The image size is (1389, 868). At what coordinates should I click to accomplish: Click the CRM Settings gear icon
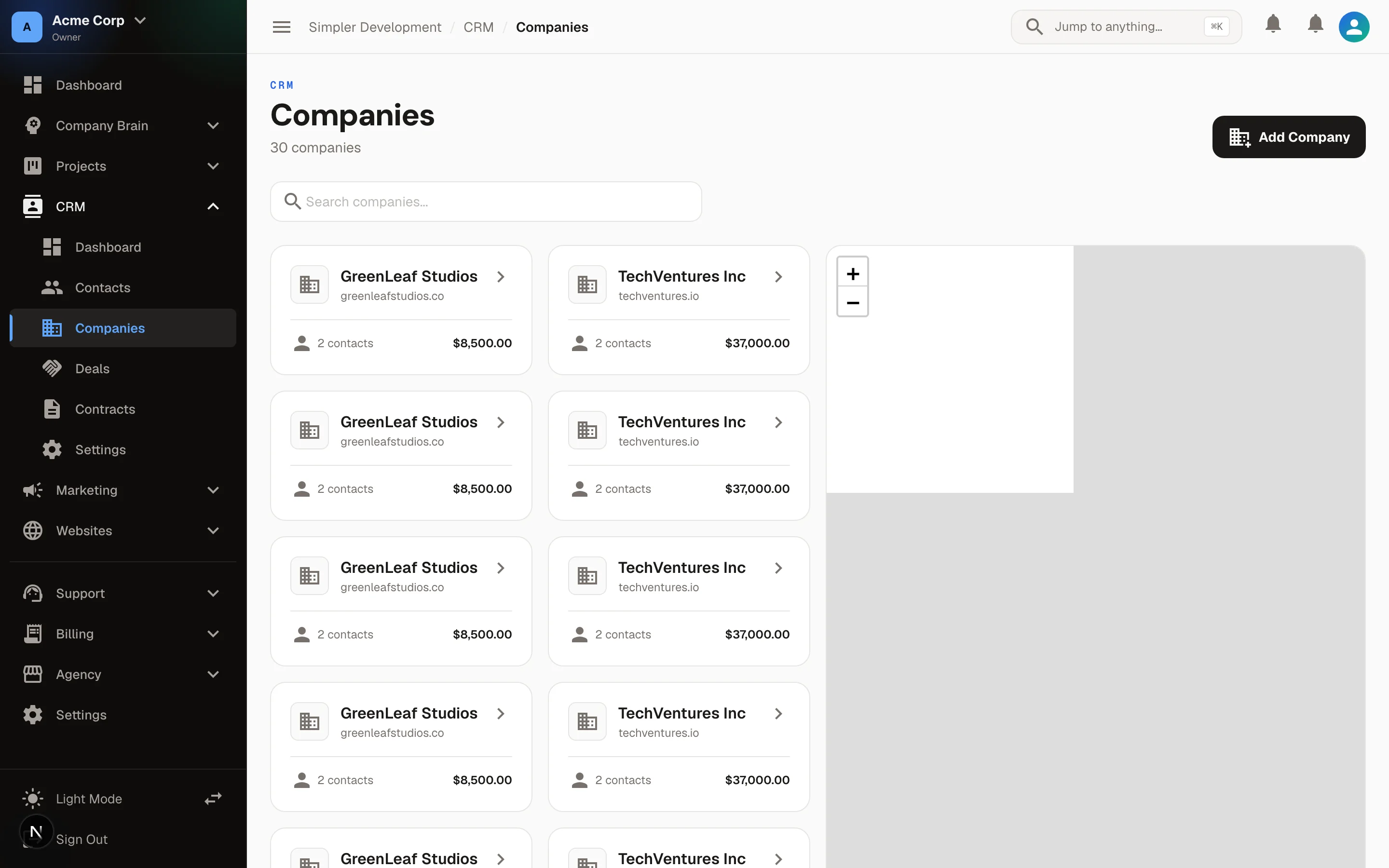pyautogui.click(x=52, y=449)
